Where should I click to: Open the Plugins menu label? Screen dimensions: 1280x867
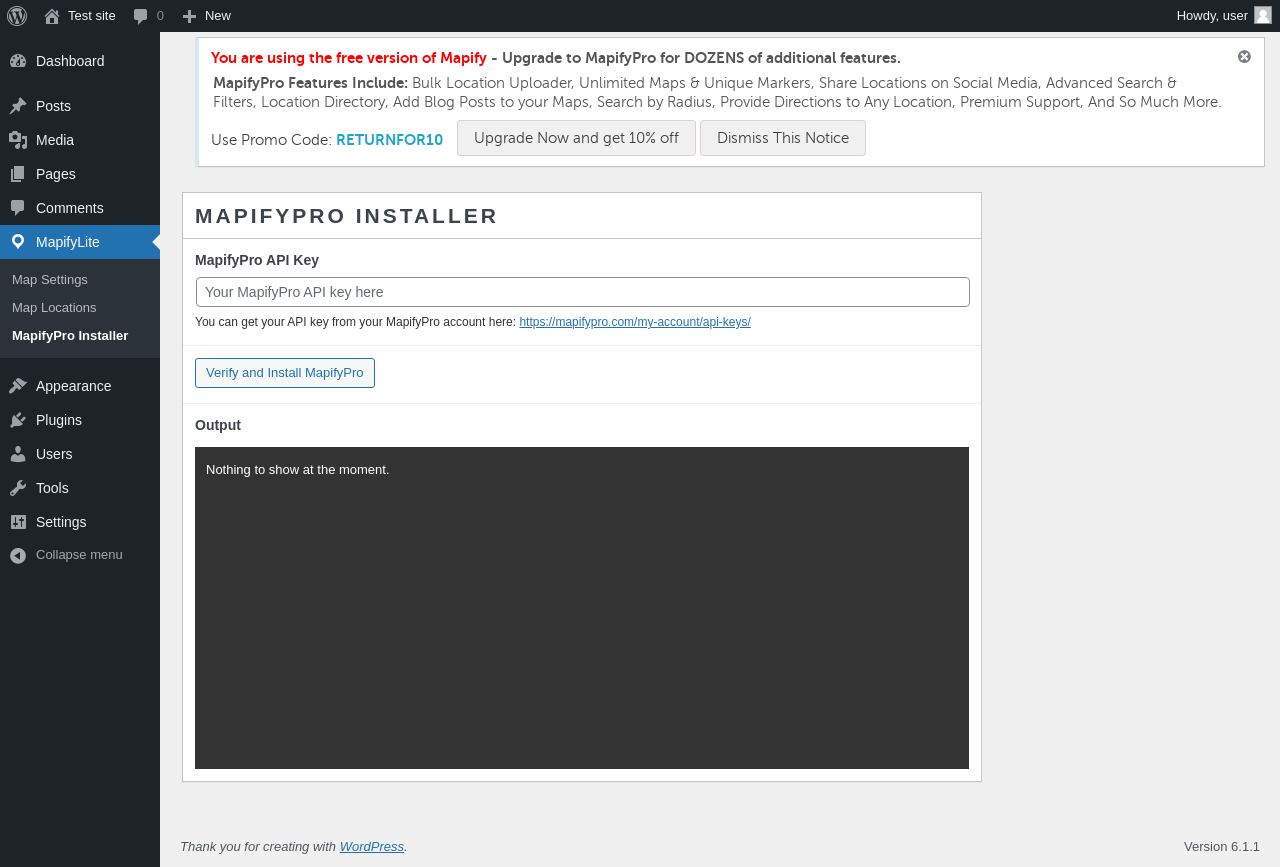click(x=59, y=420)
